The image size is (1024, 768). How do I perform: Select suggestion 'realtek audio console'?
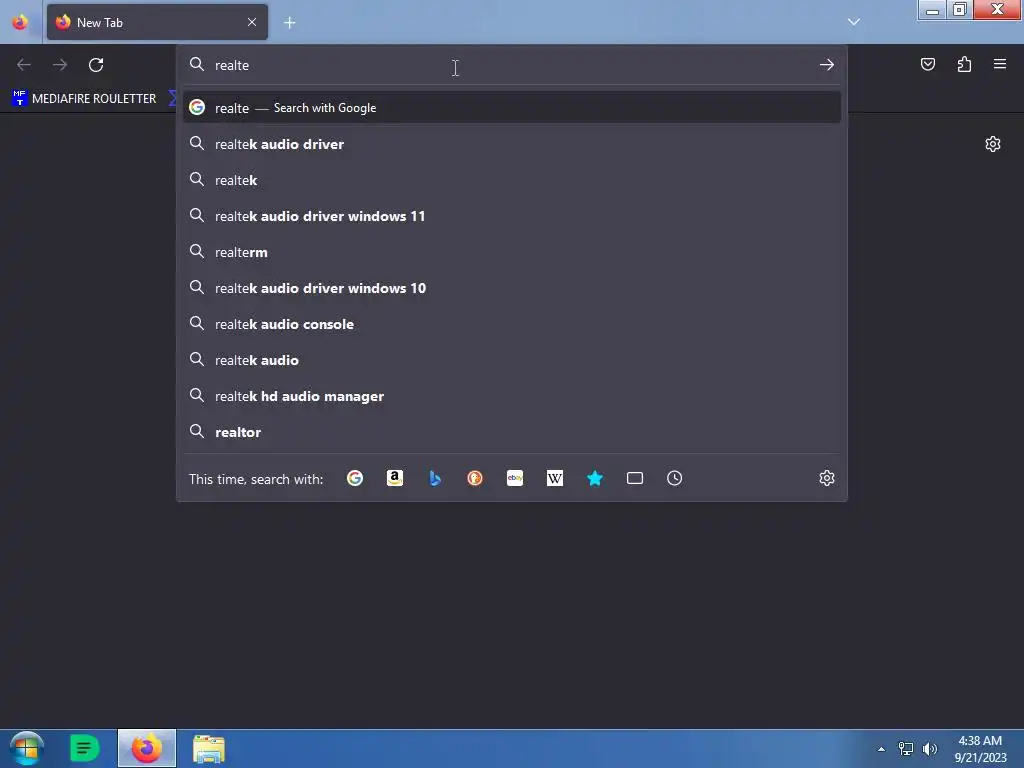point(512,324)
